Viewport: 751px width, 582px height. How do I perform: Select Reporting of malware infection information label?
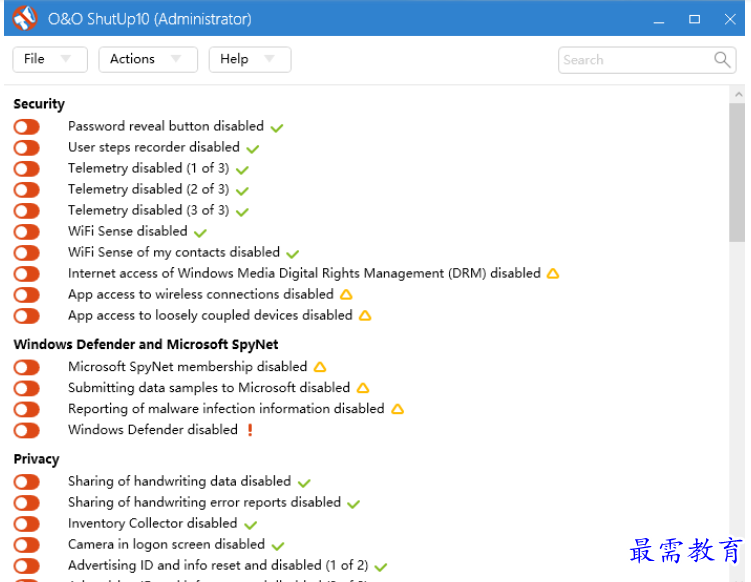226,409
